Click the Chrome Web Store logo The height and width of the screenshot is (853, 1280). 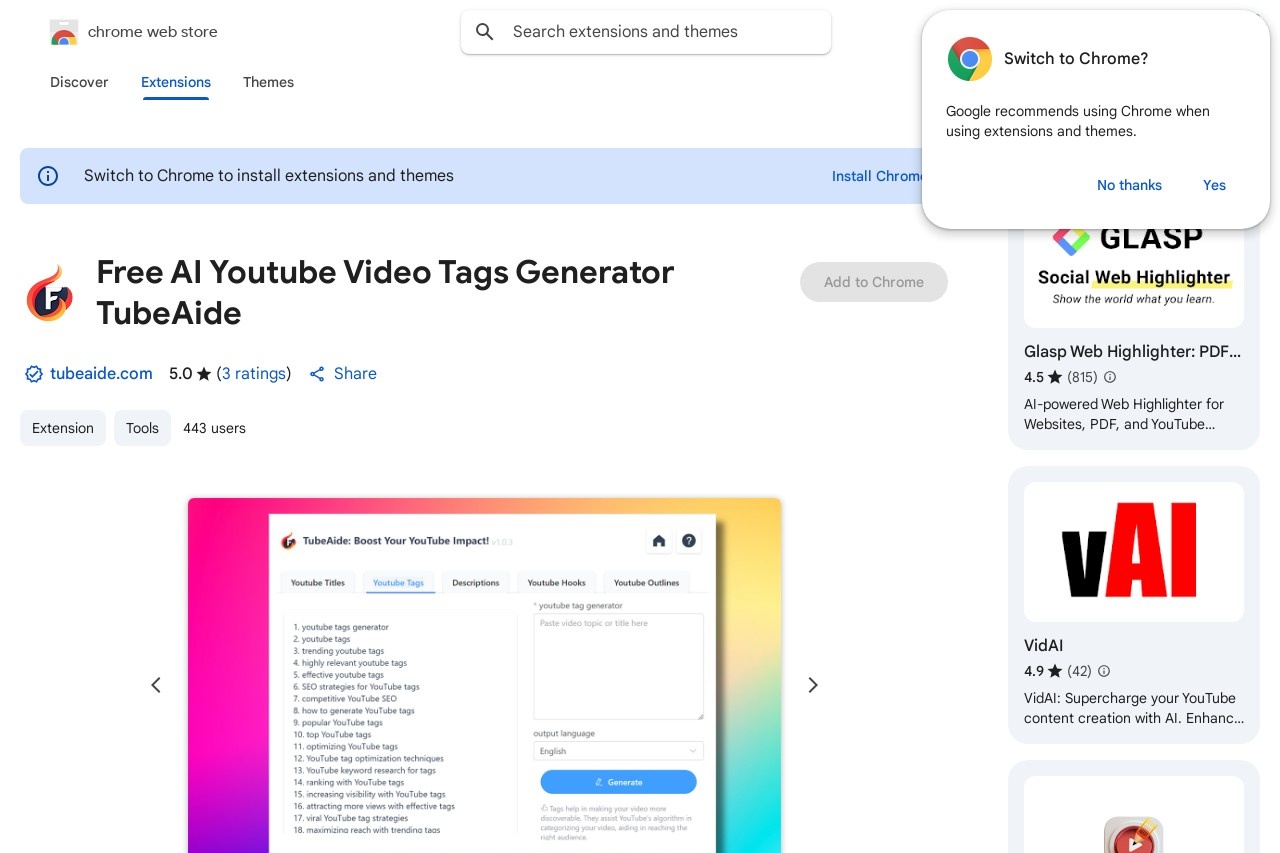64,32
